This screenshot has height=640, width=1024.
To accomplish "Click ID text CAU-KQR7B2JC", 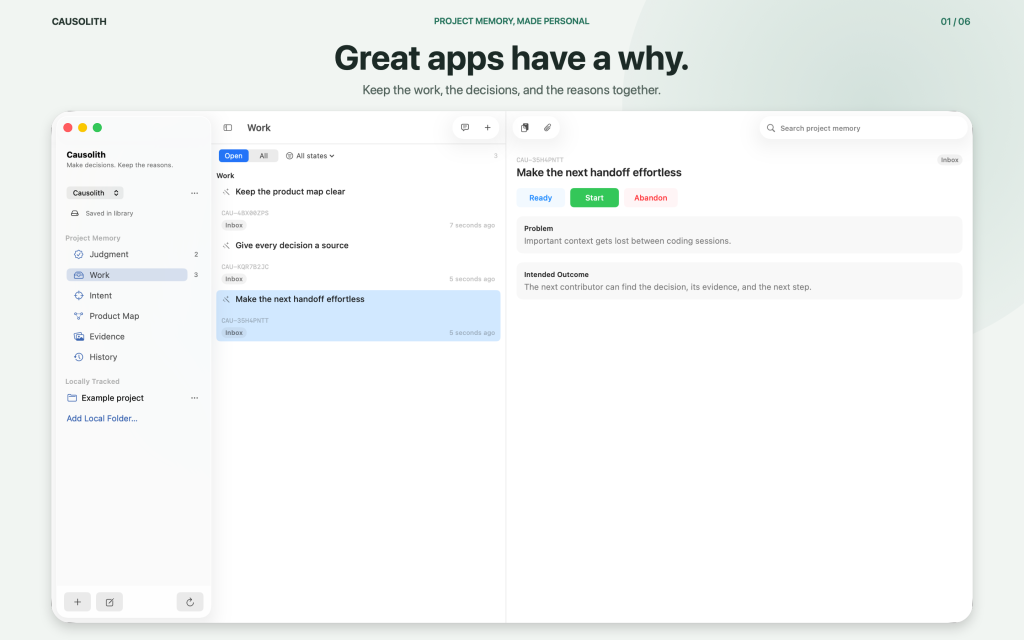I will click(x=245, y=266).
